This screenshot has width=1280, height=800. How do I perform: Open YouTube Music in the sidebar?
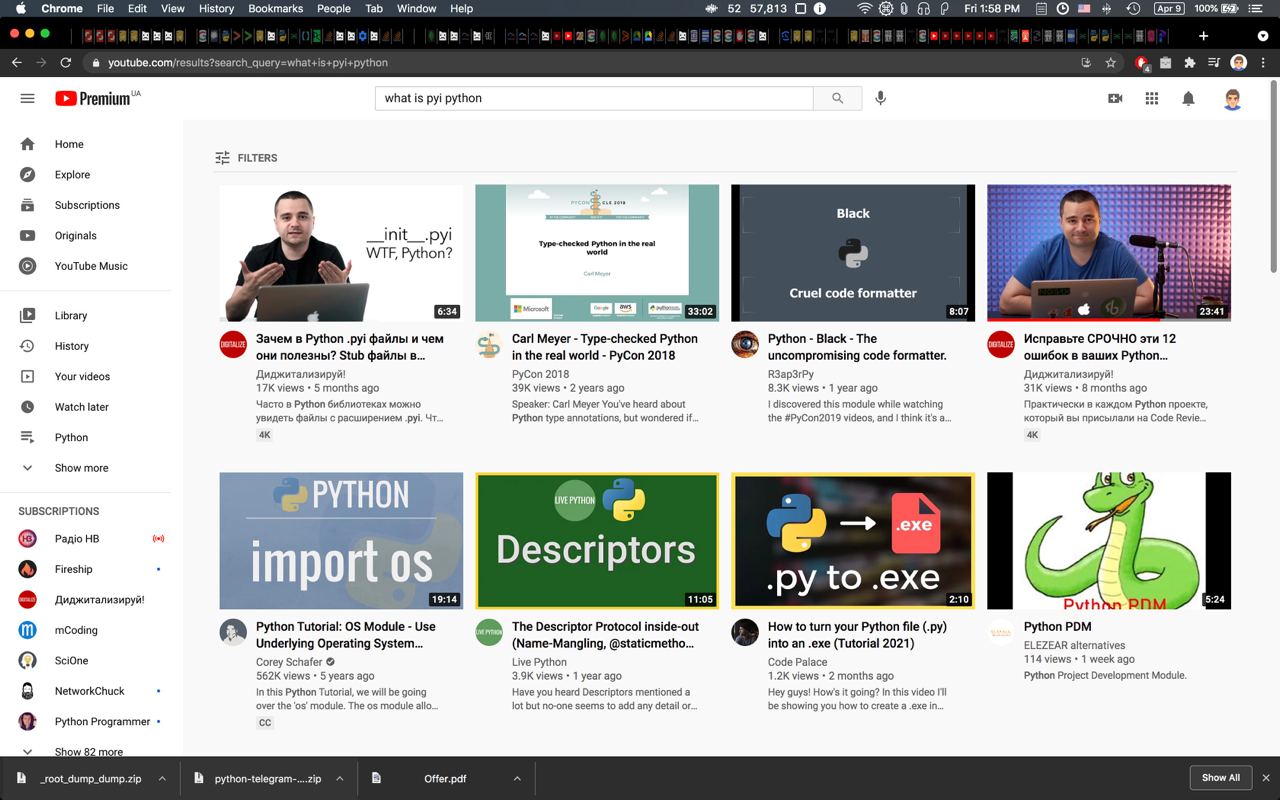(x=91, y=266)
